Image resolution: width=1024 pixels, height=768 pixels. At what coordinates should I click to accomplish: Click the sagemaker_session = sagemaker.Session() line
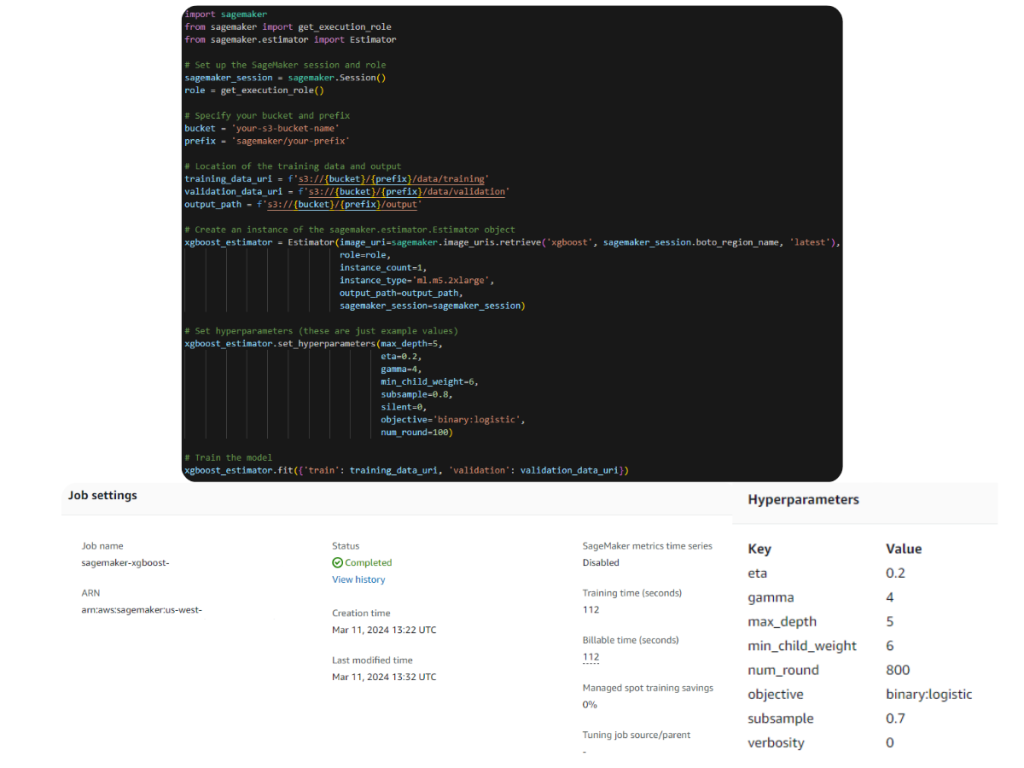click(285, 78)
